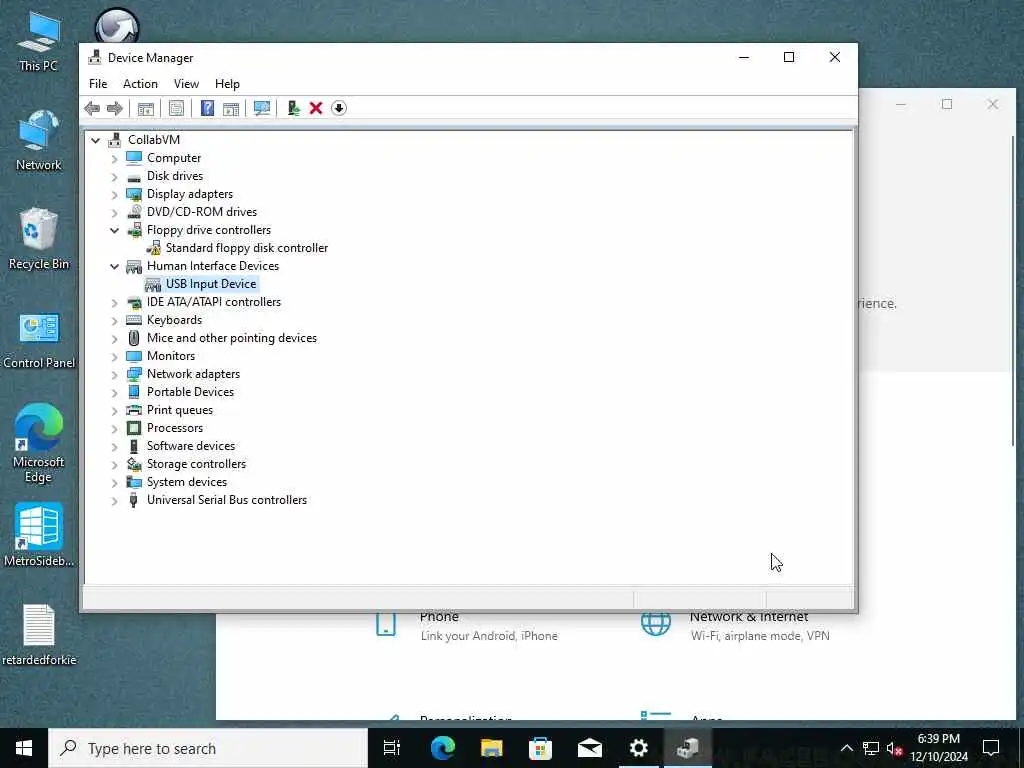Click the Windows Start button
This screenshot has width=1024, height=768.
tap(24, 748)
